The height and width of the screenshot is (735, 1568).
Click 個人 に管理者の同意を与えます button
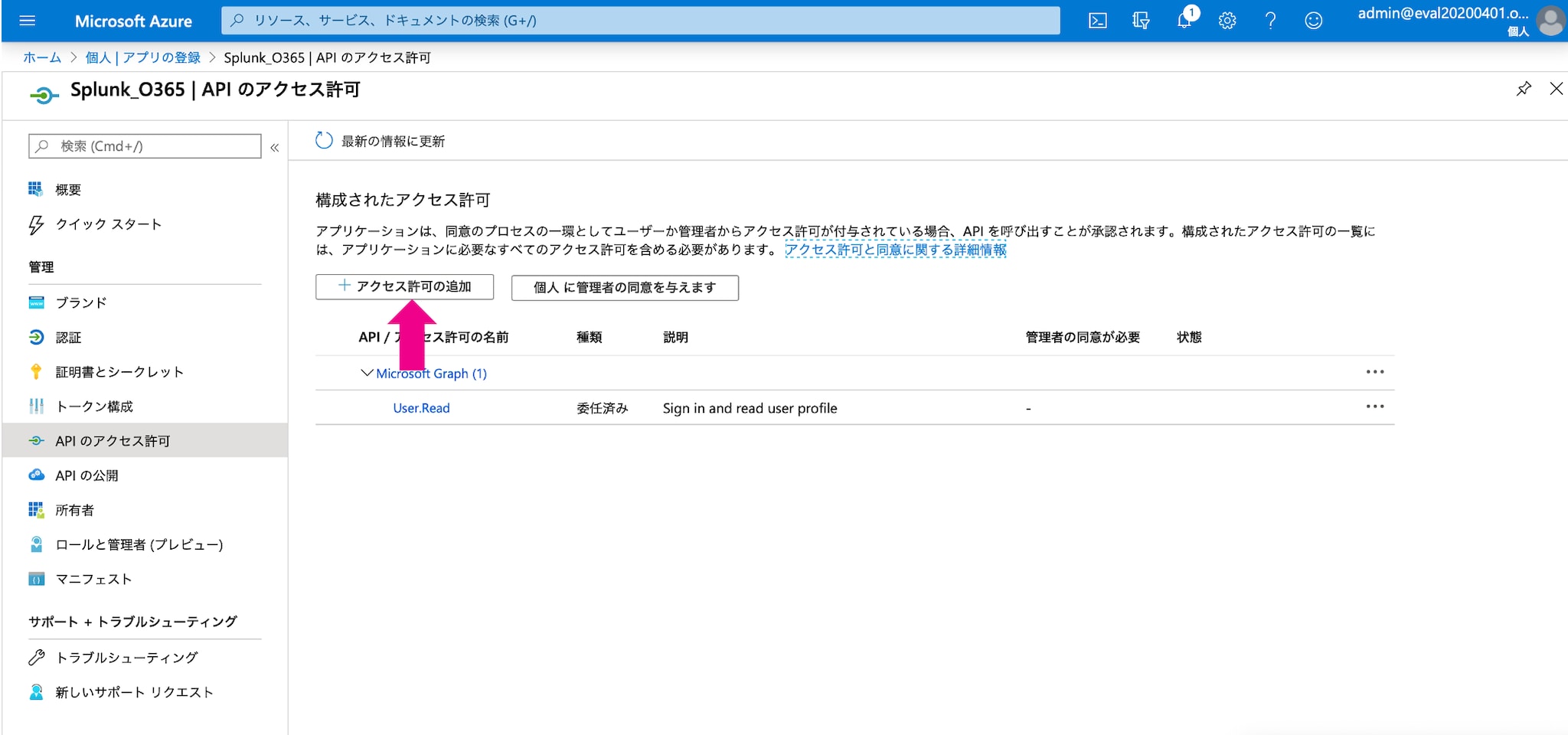(625, 288)
